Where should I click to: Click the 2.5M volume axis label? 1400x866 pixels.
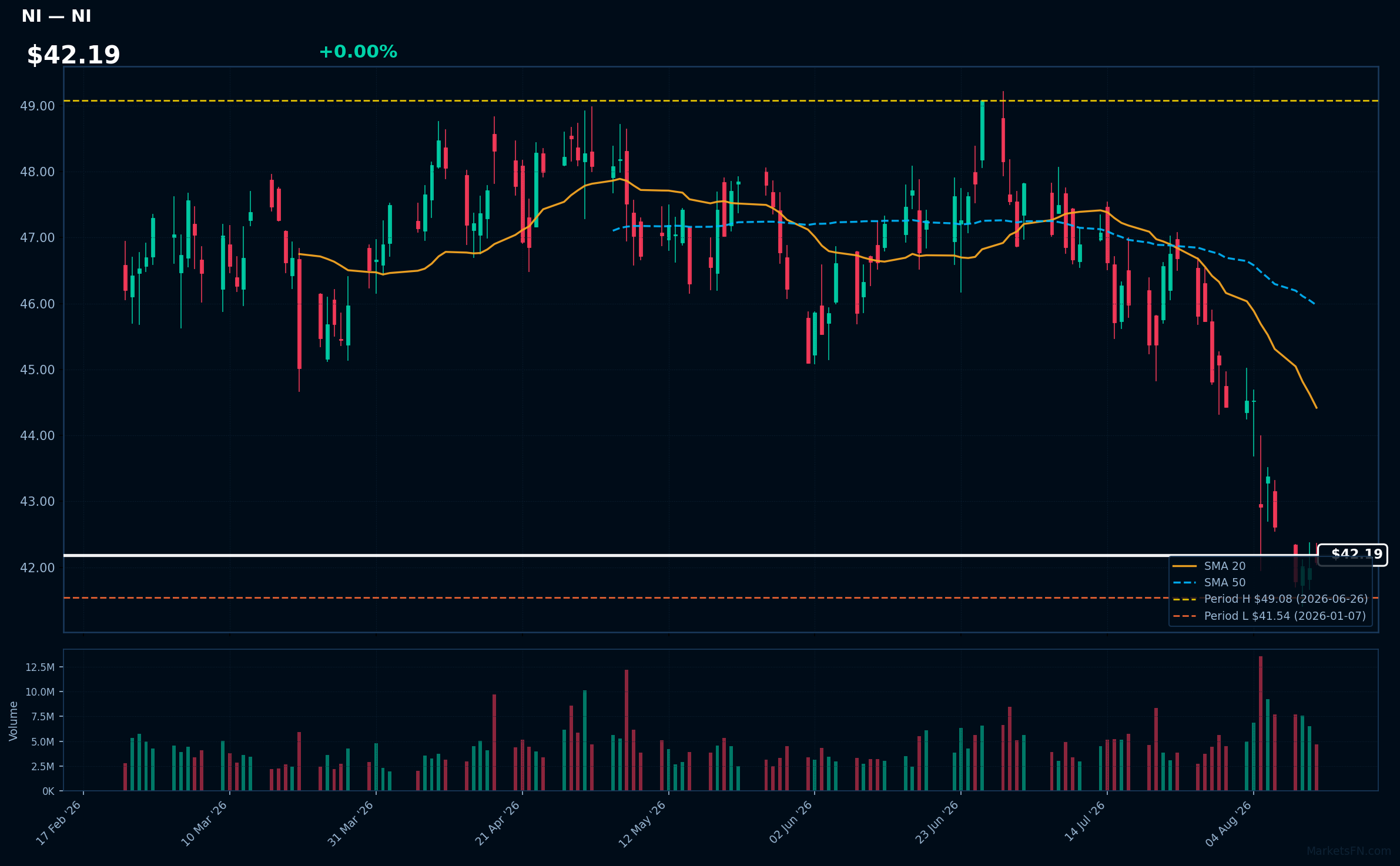[43, 767]
